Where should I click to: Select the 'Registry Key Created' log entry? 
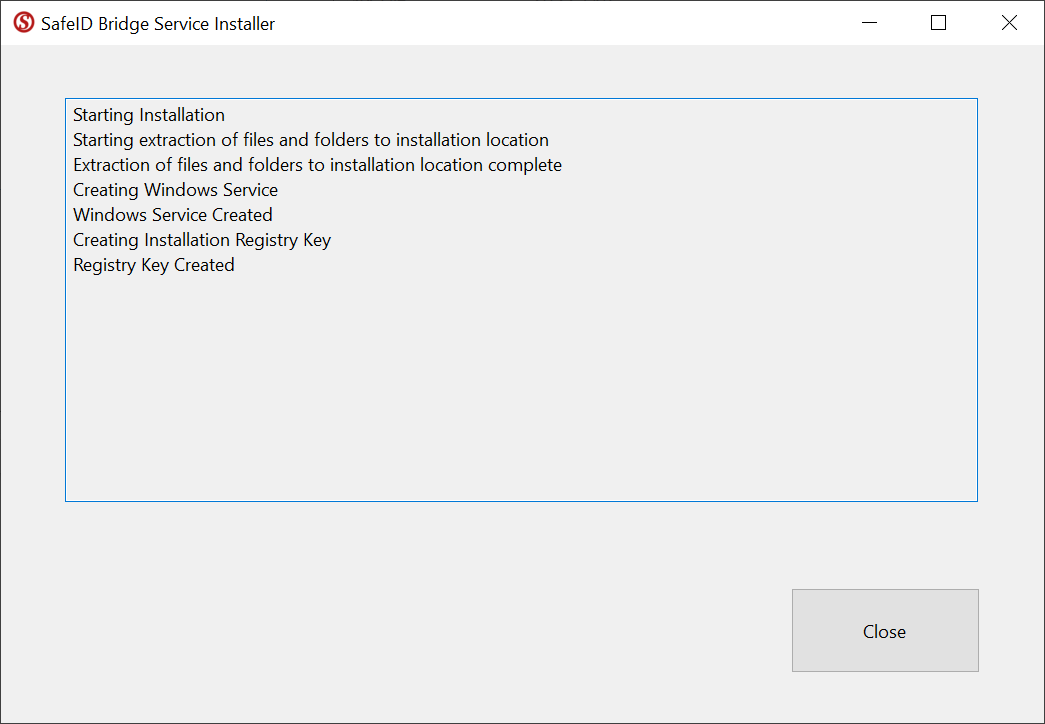(153, 265)
